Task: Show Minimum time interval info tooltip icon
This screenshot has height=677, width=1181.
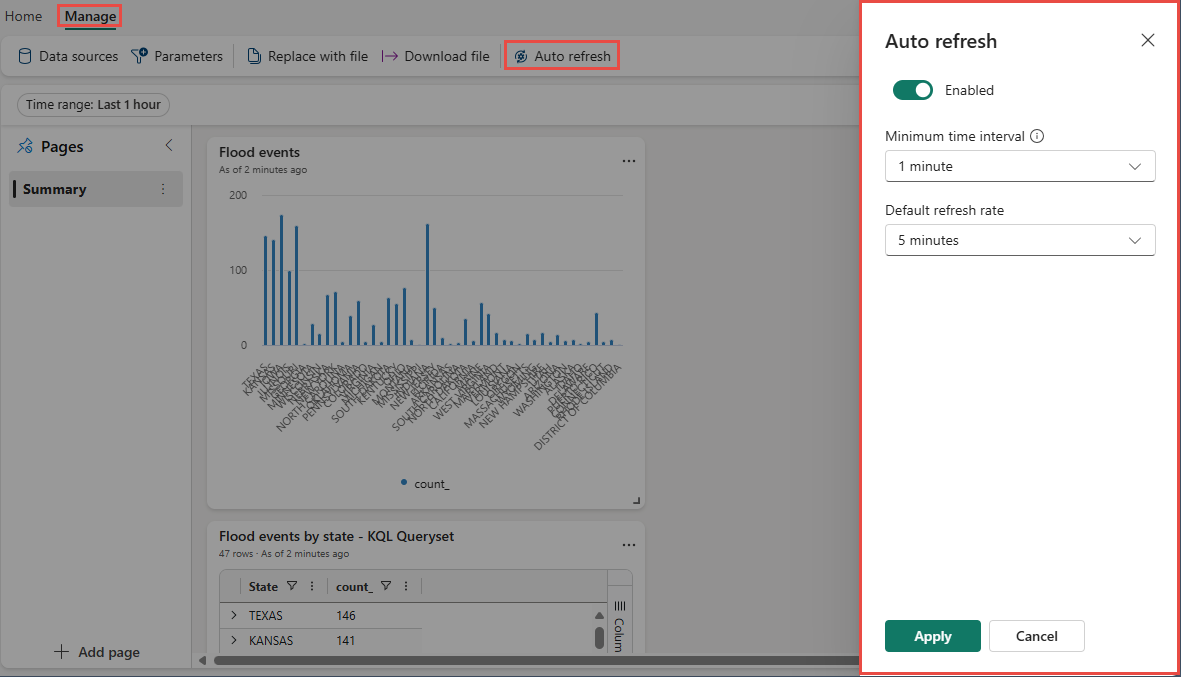Action: [x=1037, y=136]
